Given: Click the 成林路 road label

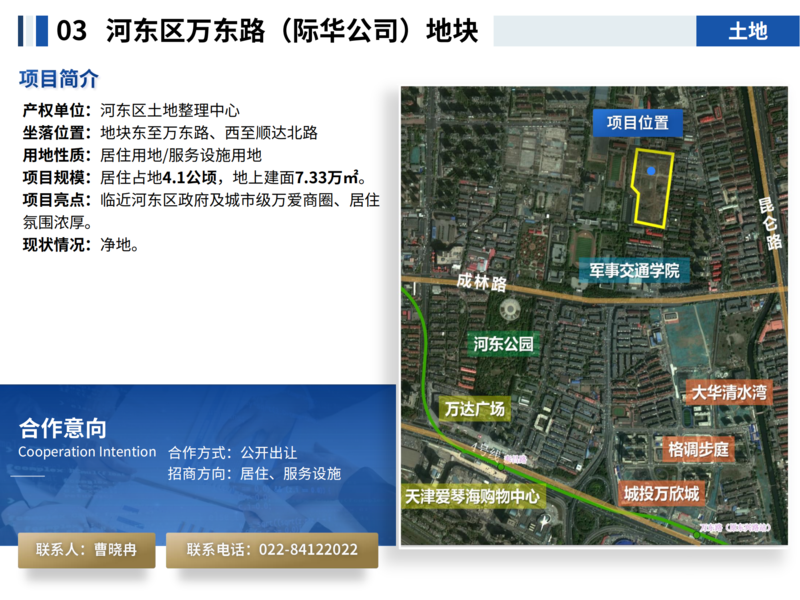Looking at the screenshot, I should [x=482, y=282].
